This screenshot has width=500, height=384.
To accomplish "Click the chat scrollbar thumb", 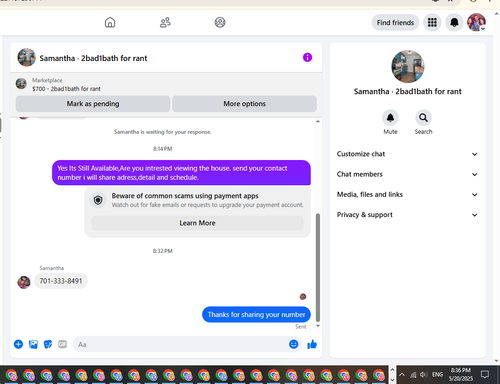I will pos(318,267).
